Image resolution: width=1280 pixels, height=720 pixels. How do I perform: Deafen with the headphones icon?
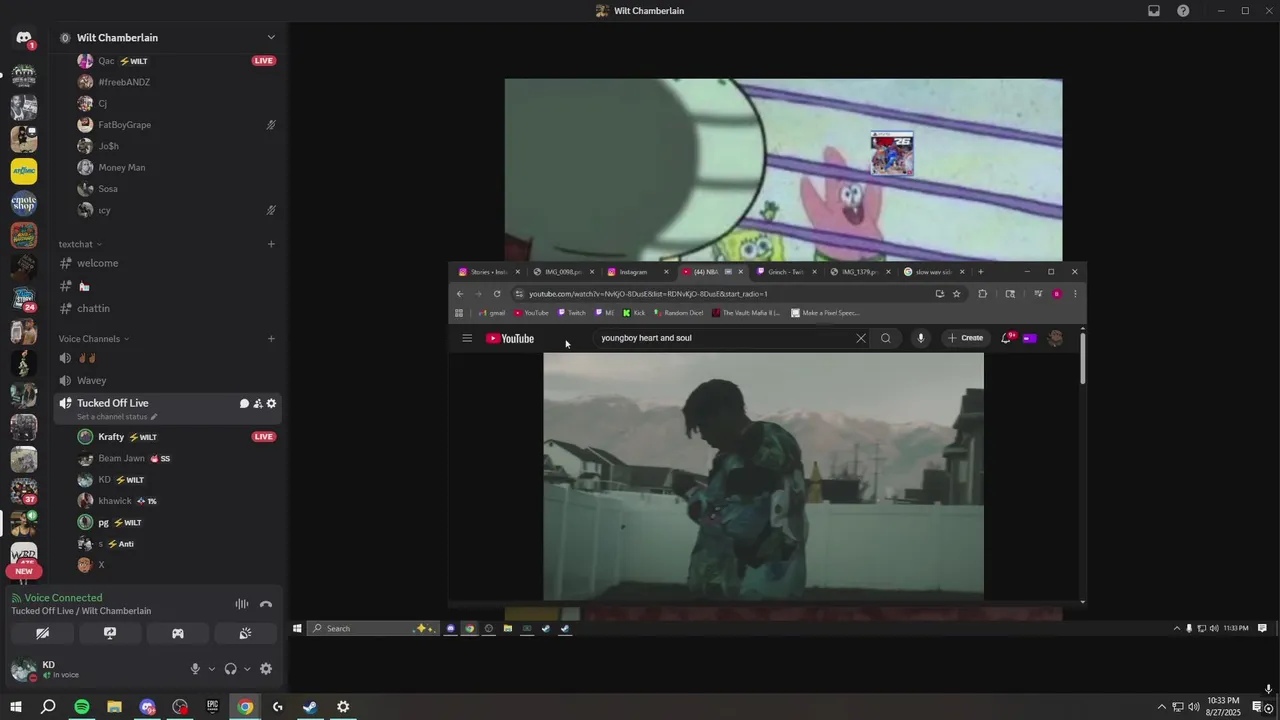point(231,669)
